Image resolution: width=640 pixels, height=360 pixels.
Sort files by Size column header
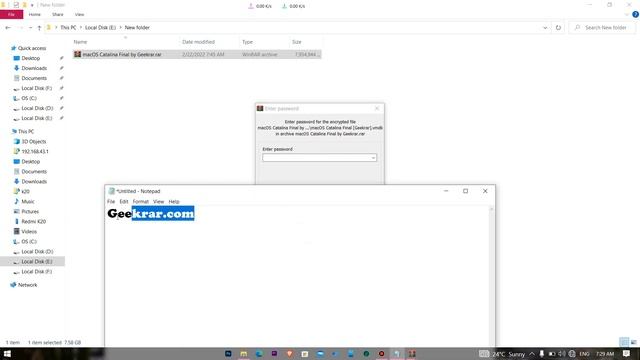[x=297, y=42]
